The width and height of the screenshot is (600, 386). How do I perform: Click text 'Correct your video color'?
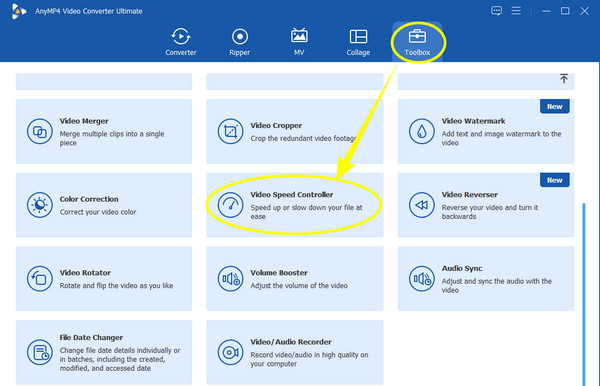coord(98,212)
